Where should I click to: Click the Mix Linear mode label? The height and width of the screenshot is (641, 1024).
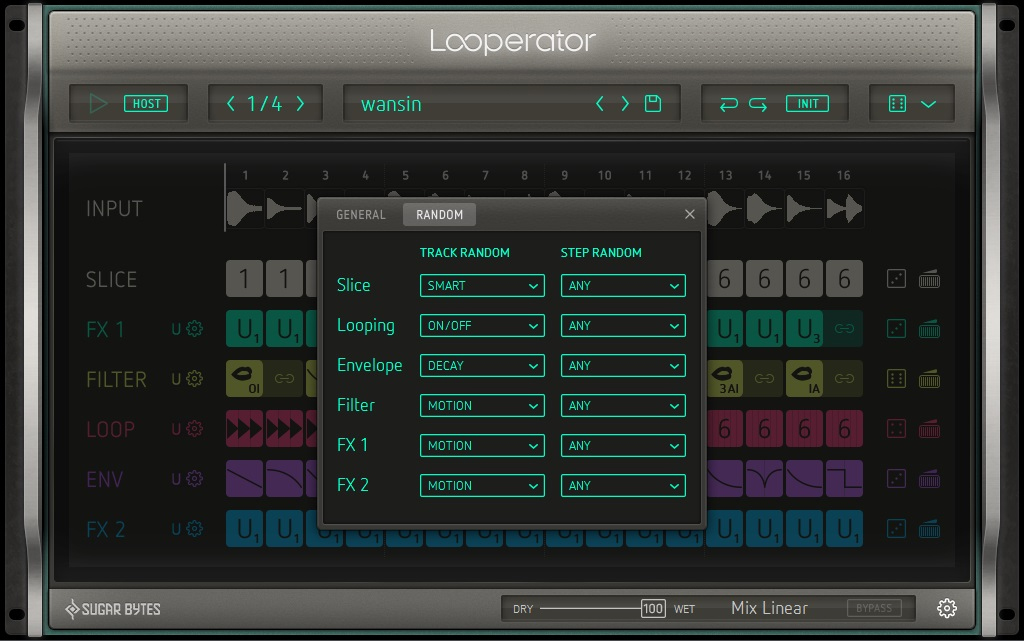[771, 607]
